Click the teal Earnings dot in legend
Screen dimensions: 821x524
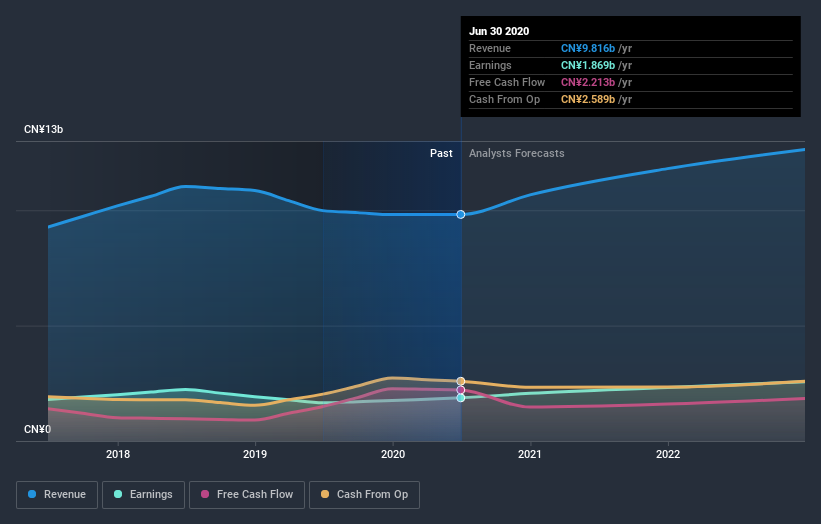(x=118, y=494)
